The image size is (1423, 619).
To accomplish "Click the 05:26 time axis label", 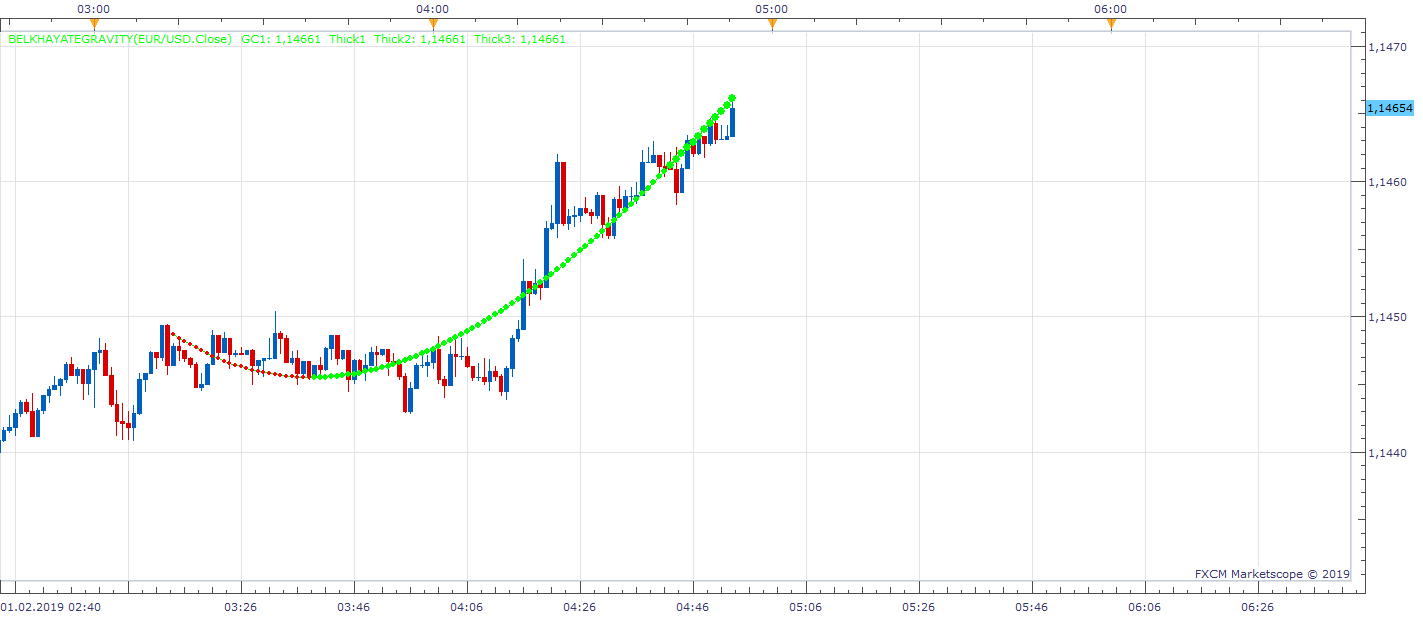I will coord(919,606).
